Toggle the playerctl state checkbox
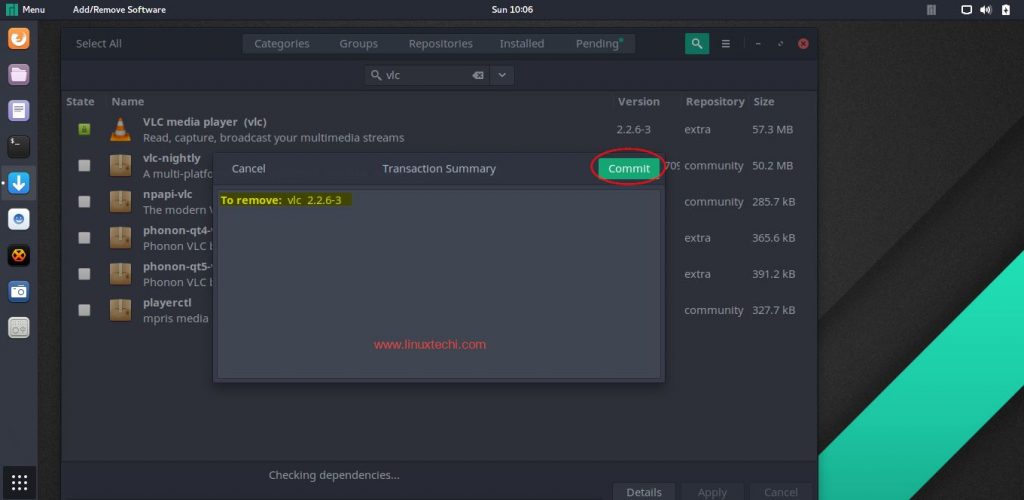 click(84, 310)
